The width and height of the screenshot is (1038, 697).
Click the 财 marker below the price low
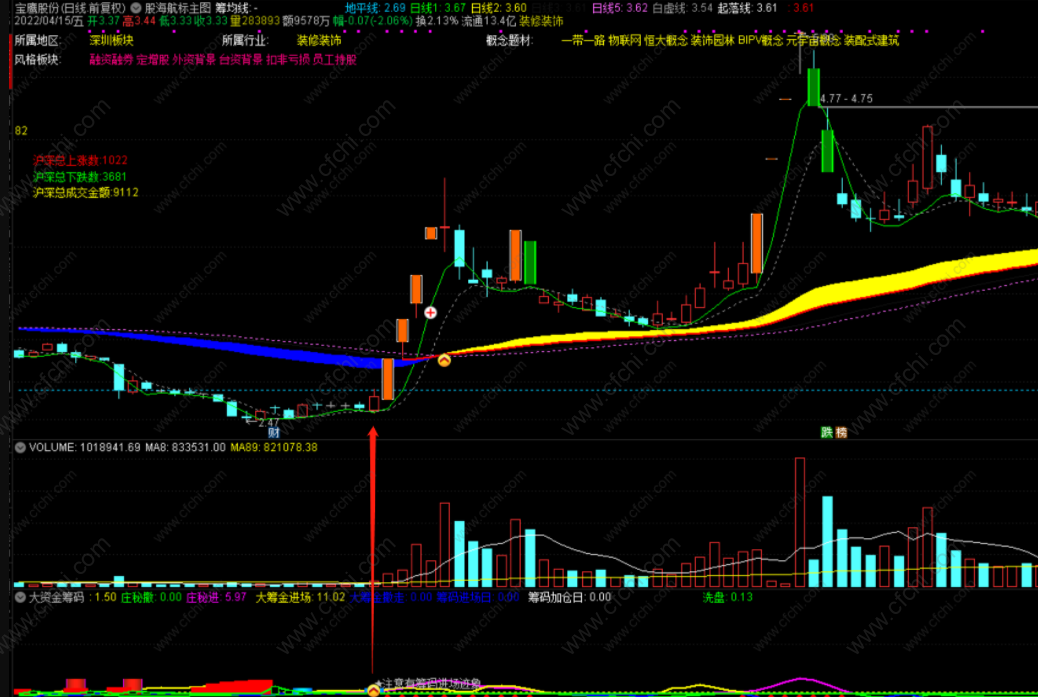(x=272, y=432)
